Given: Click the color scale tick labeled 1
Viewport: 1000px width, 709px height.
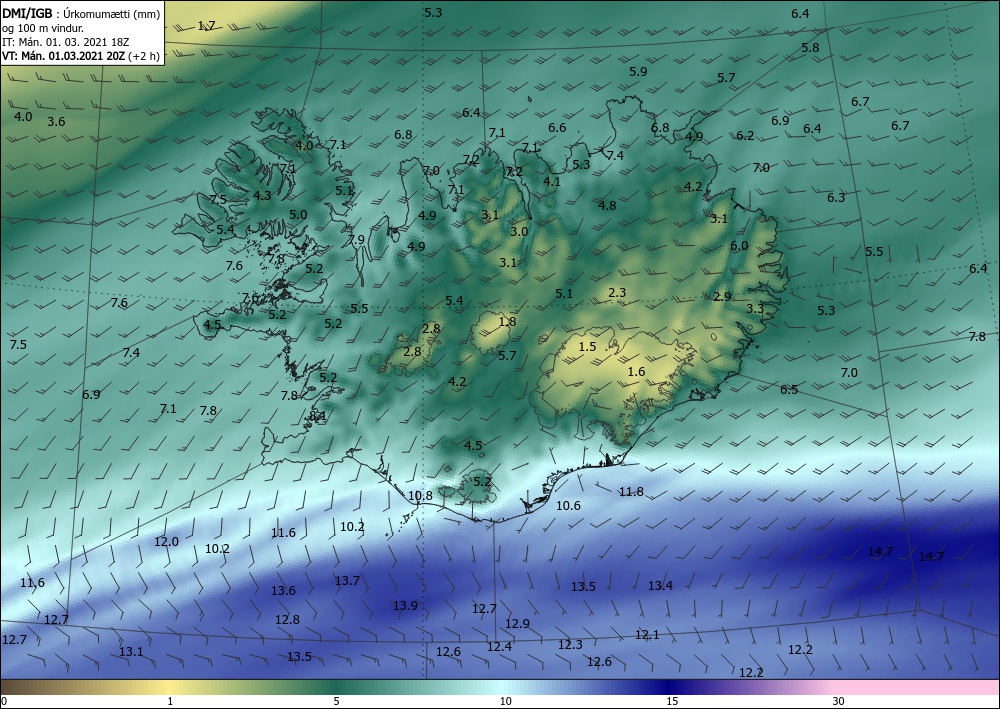Looking at the screenshot, I should 170,701.
